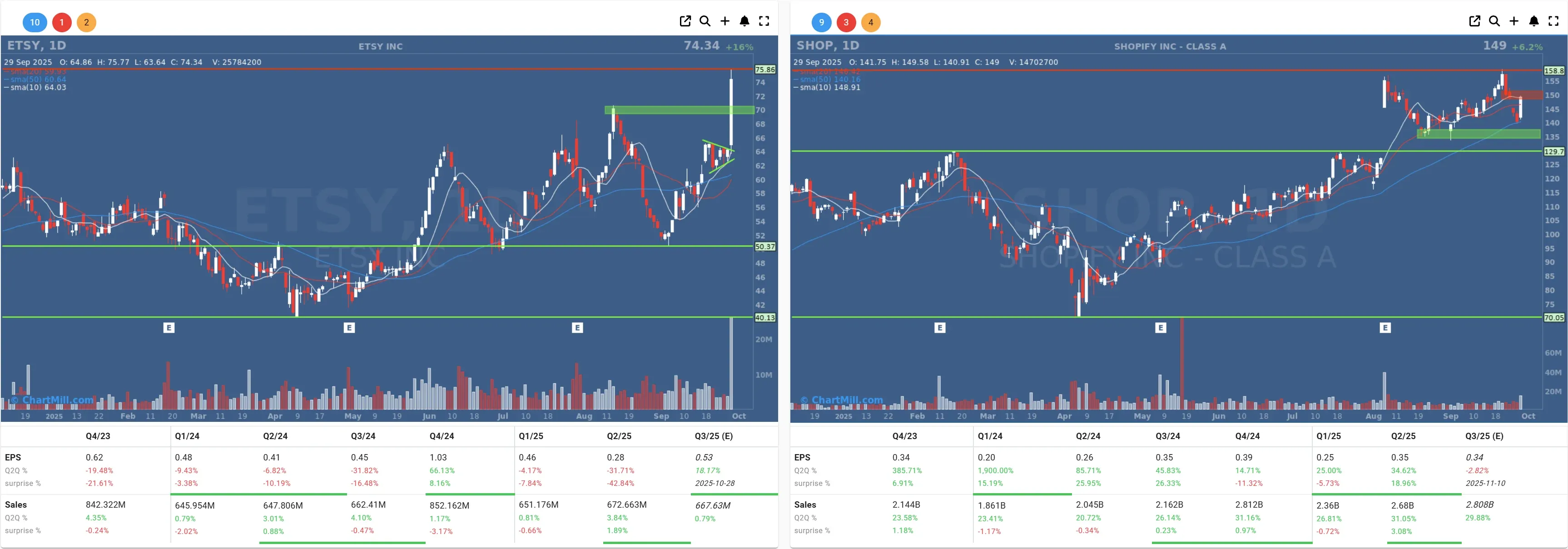Click SHOP sma(10) 148.91 legend entry

pos(827,87)
